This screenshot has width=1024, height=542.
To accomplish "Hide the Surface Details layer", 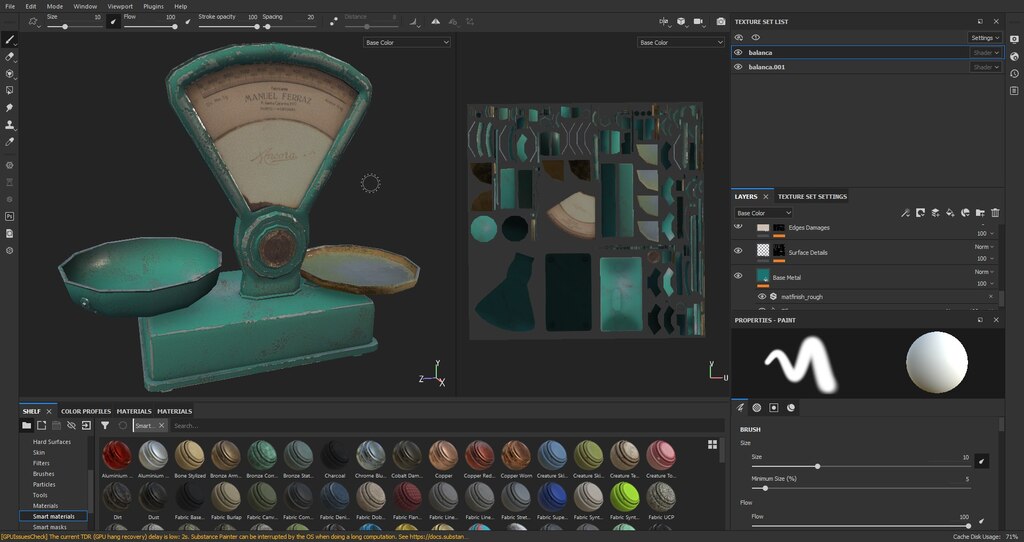I will click(738, 251).
